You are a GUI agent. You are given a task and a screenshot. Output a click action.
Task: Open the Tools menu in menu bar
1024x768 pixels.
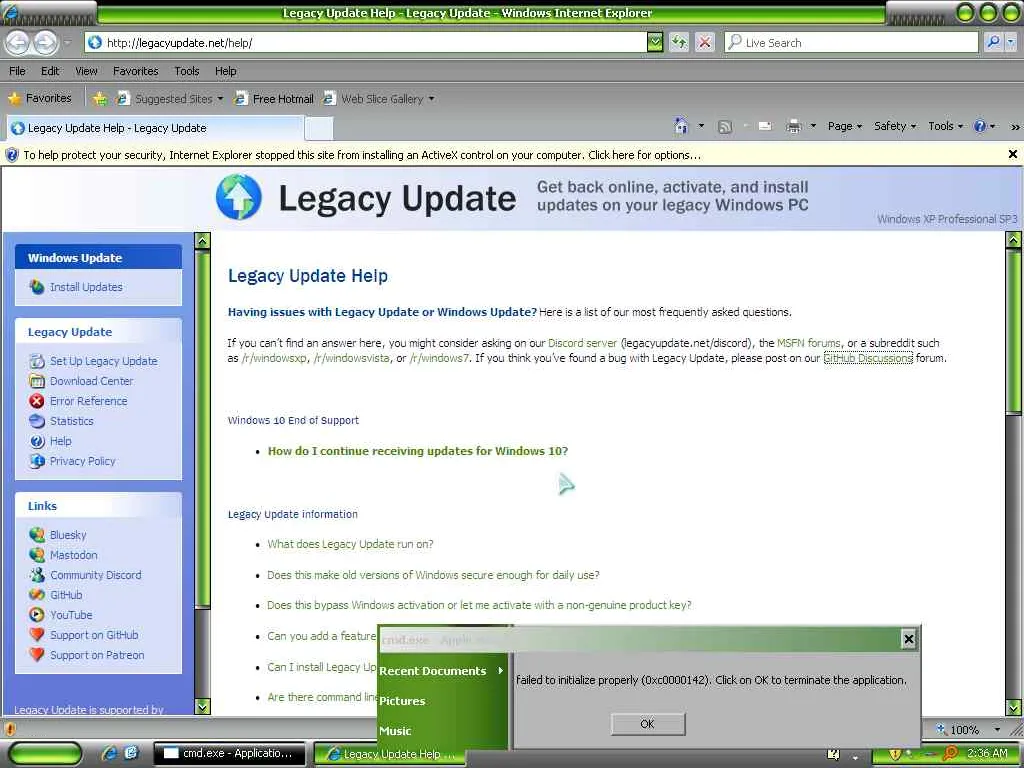click(187, 71)
